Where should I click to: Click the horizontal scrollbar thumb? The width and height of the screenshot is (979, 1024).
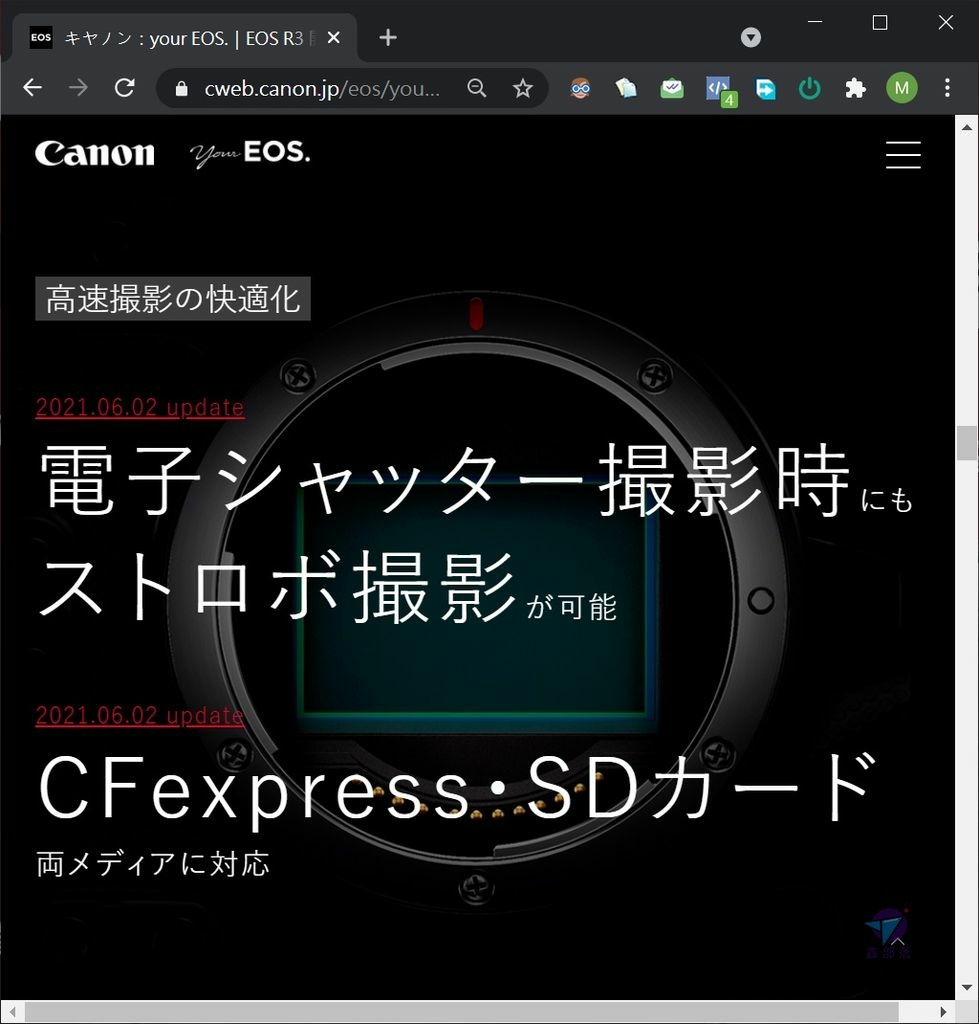point(461,1012)
